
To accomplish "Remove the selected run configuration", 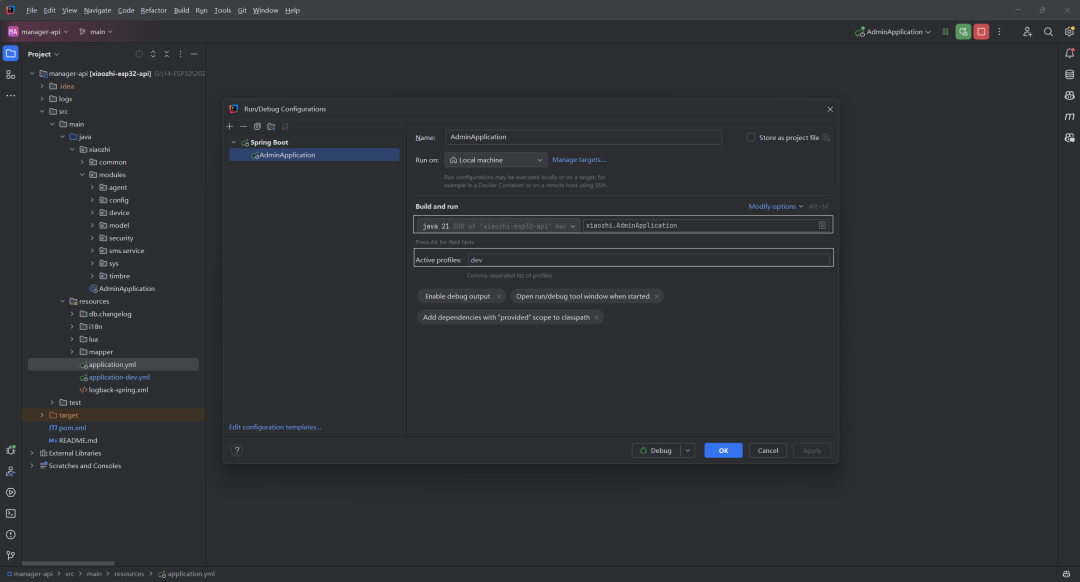I will pyautogui.click(x=243, y=127).
